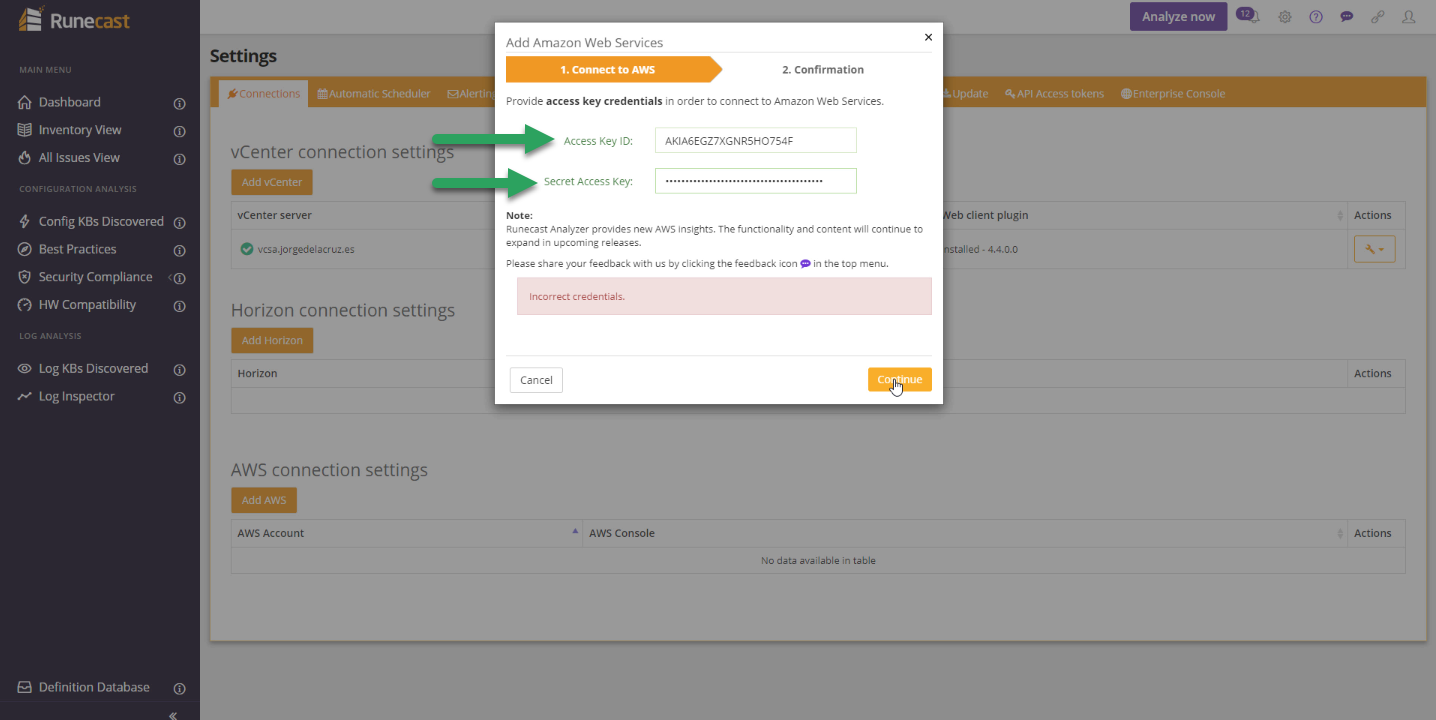Collapse the sidebar with double chevron
Image resolution: width=1436 pixels, height=720 pixels.
(x=173, y=715)
